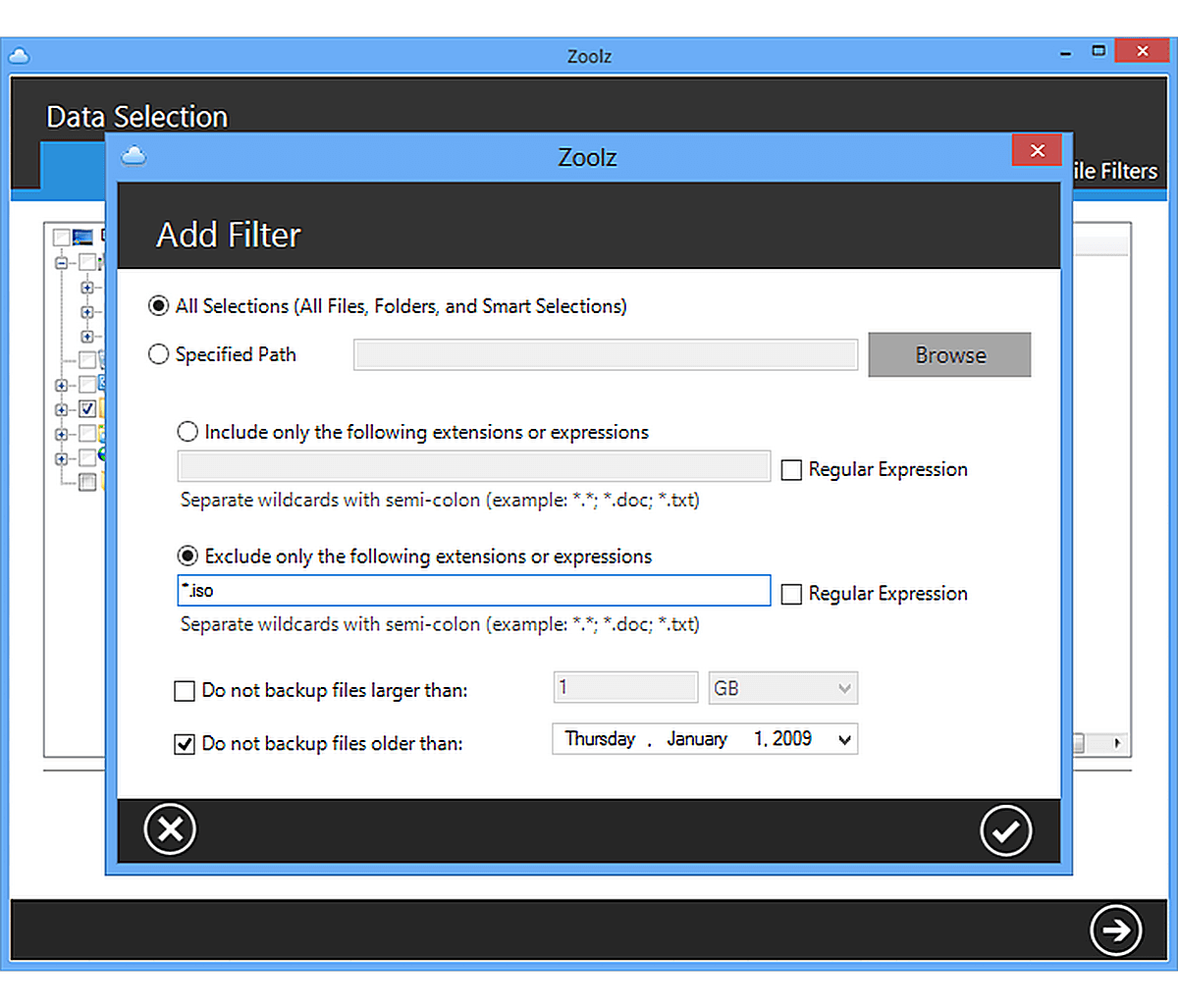This screenshot has width=1178, height=1008.
Task: Confirm the filter with the checkmark circle icon
Action: click(x=1006, y=830)
